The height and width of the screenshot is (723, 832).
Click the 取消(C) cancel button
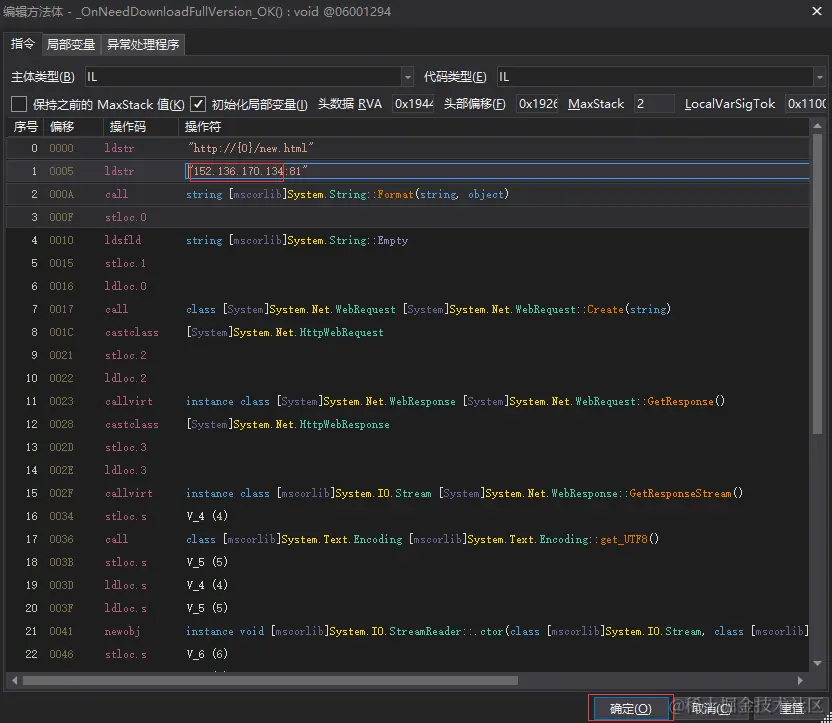click(710, 708)
